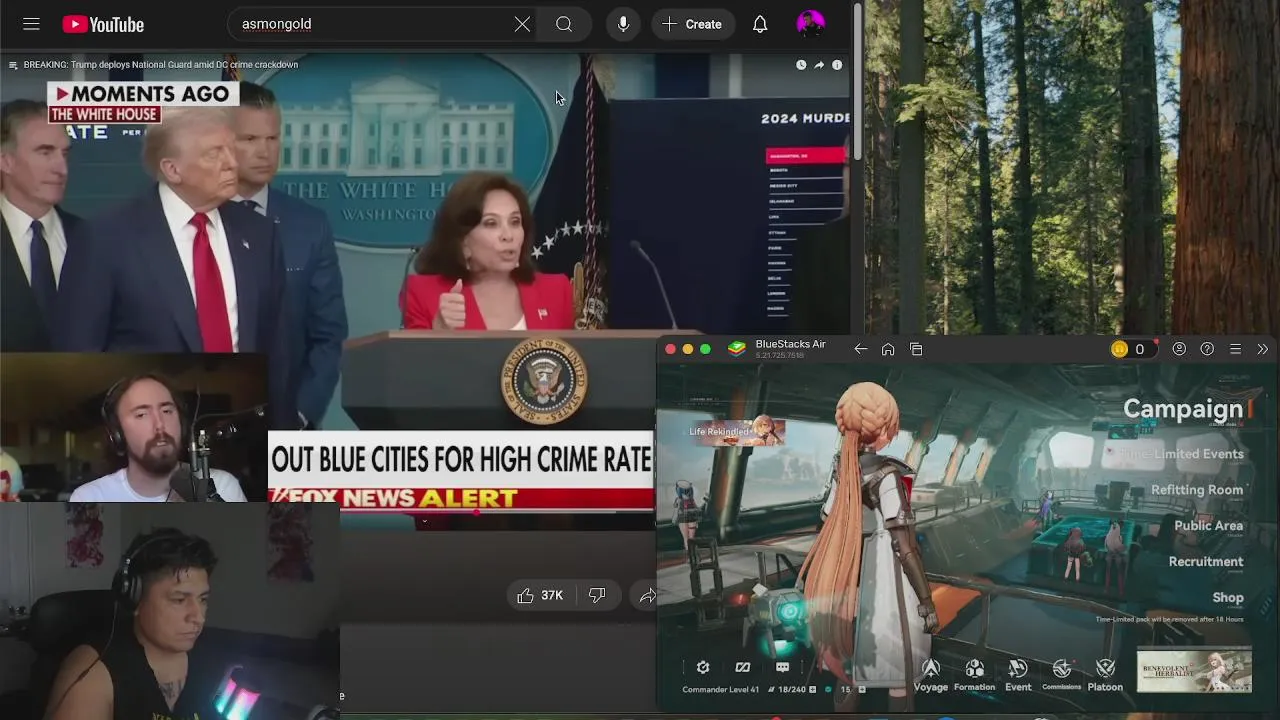Open the Campaign menu in game
The image size is (1280, 720).
pyautogui.click(x=1182, y=409)
